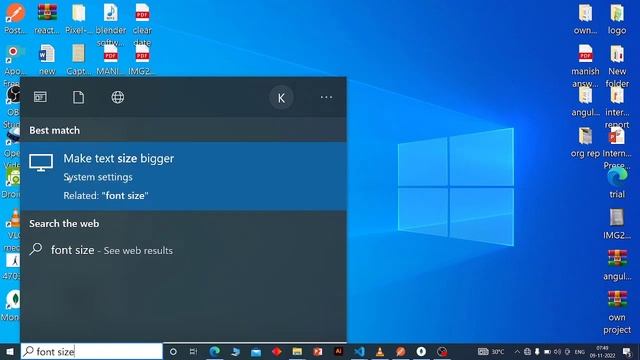The height and width of the screenshot is (360, 640).
Task: Open the white round icon app on the taskbar
Action: (421, 351)
